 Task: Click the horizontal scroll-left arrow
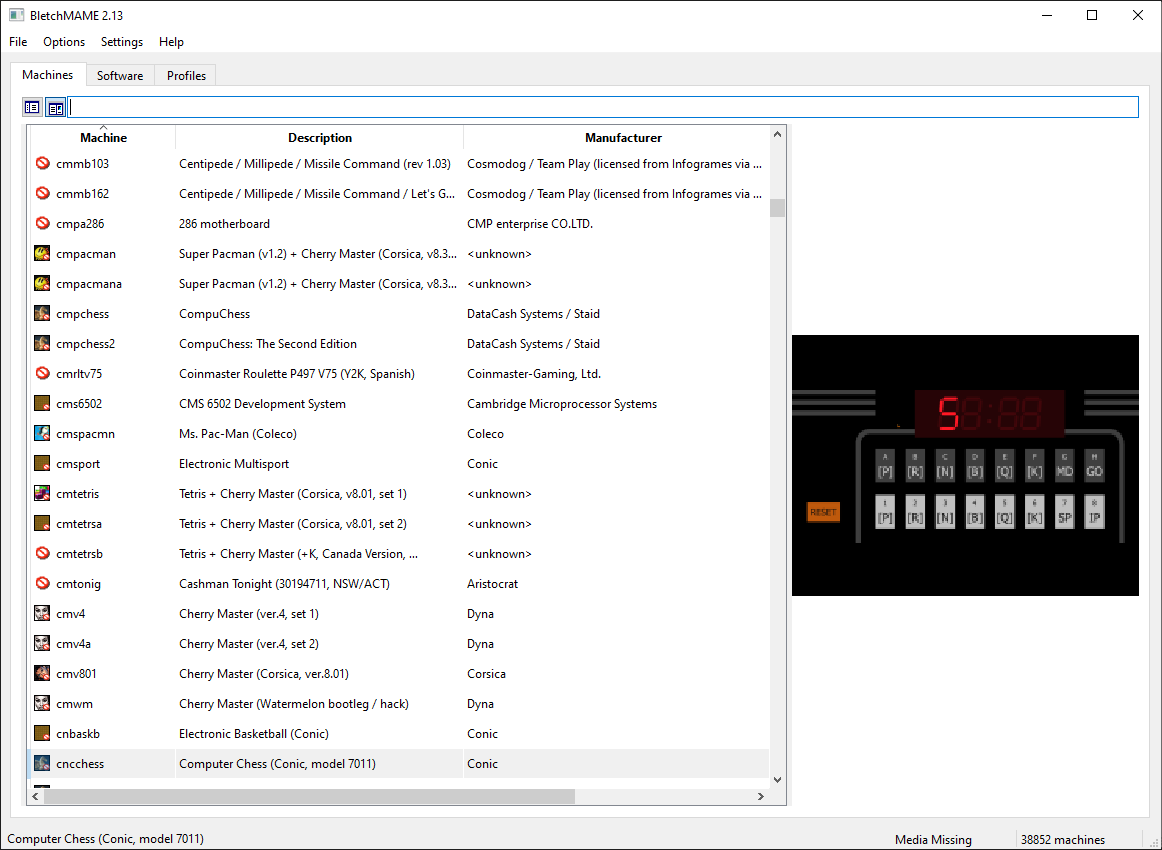(35, 797)
